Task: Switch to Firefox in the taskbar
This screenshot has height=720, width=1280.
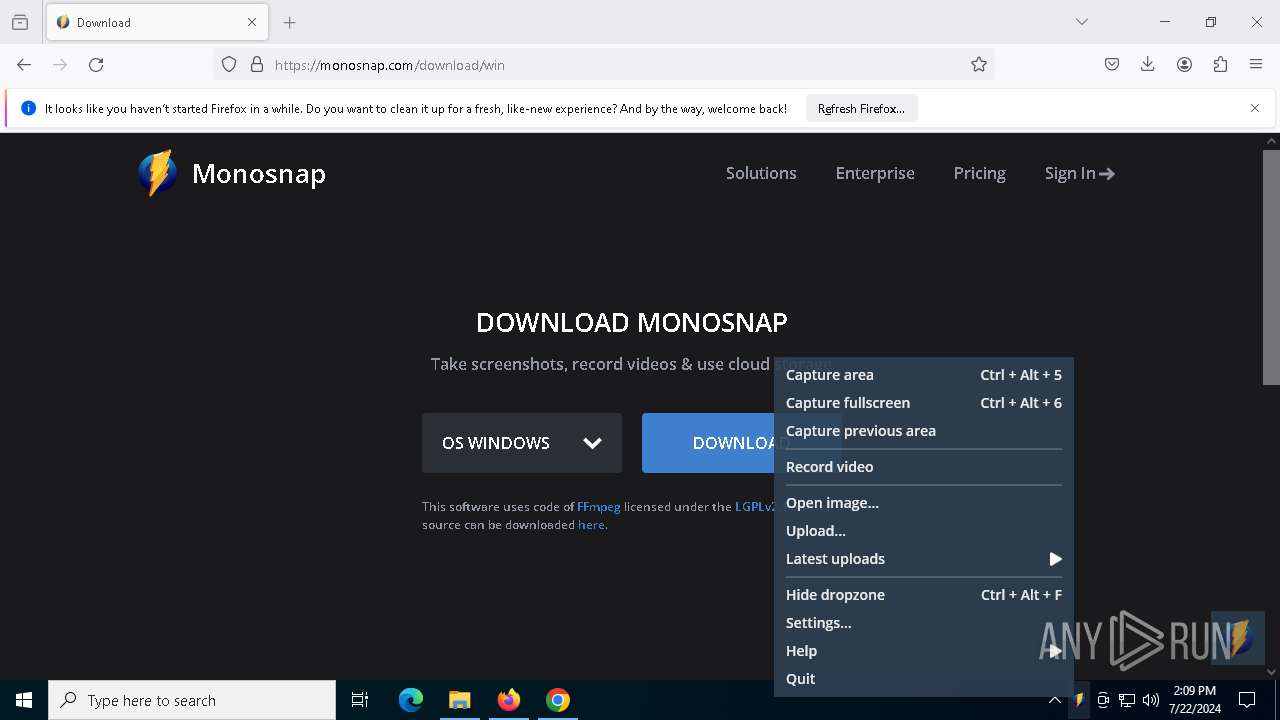Action: [x=509, y=700]
